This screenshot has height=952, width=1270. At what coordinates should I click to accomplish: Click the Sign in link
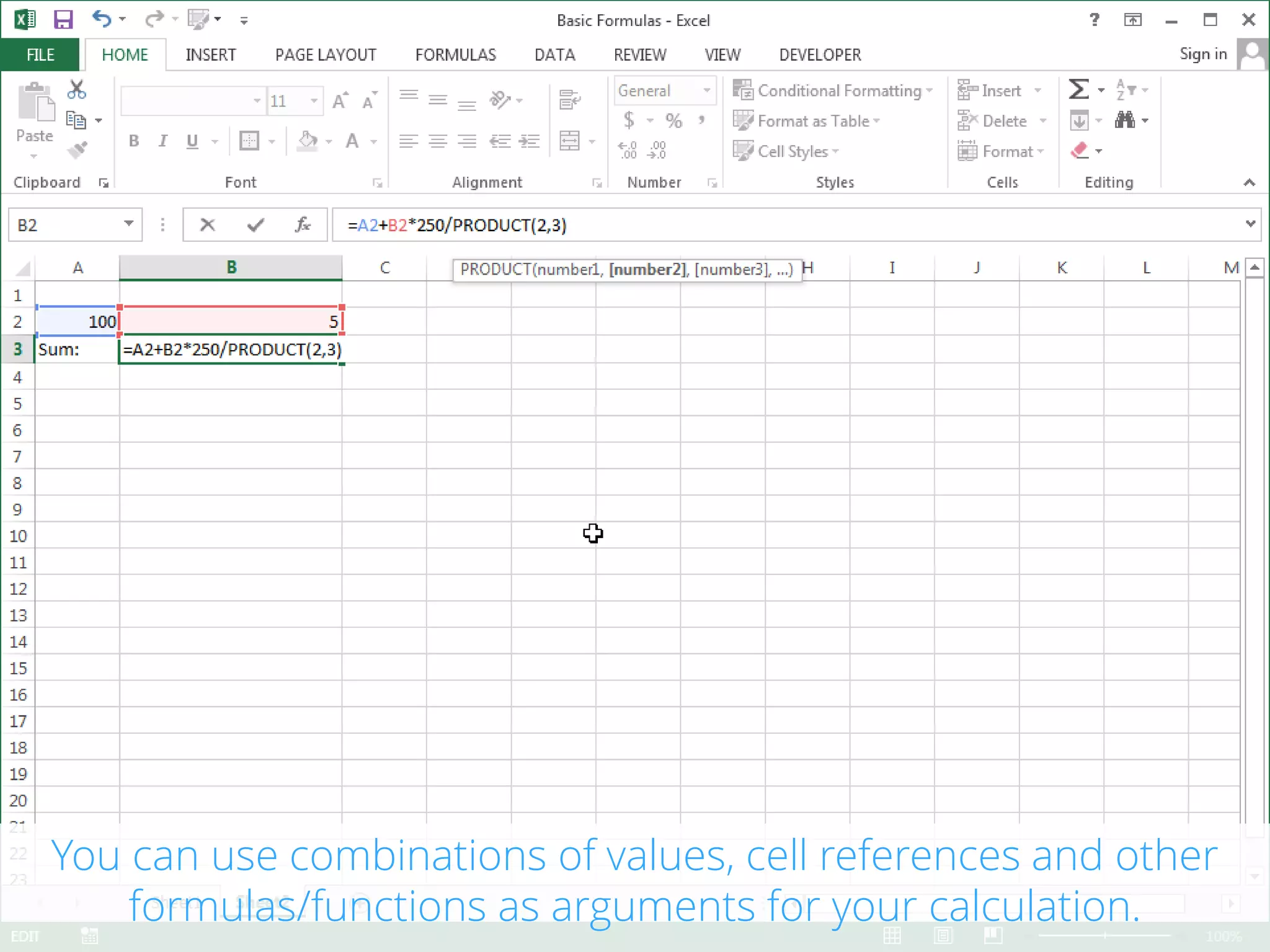[1202, 55]
